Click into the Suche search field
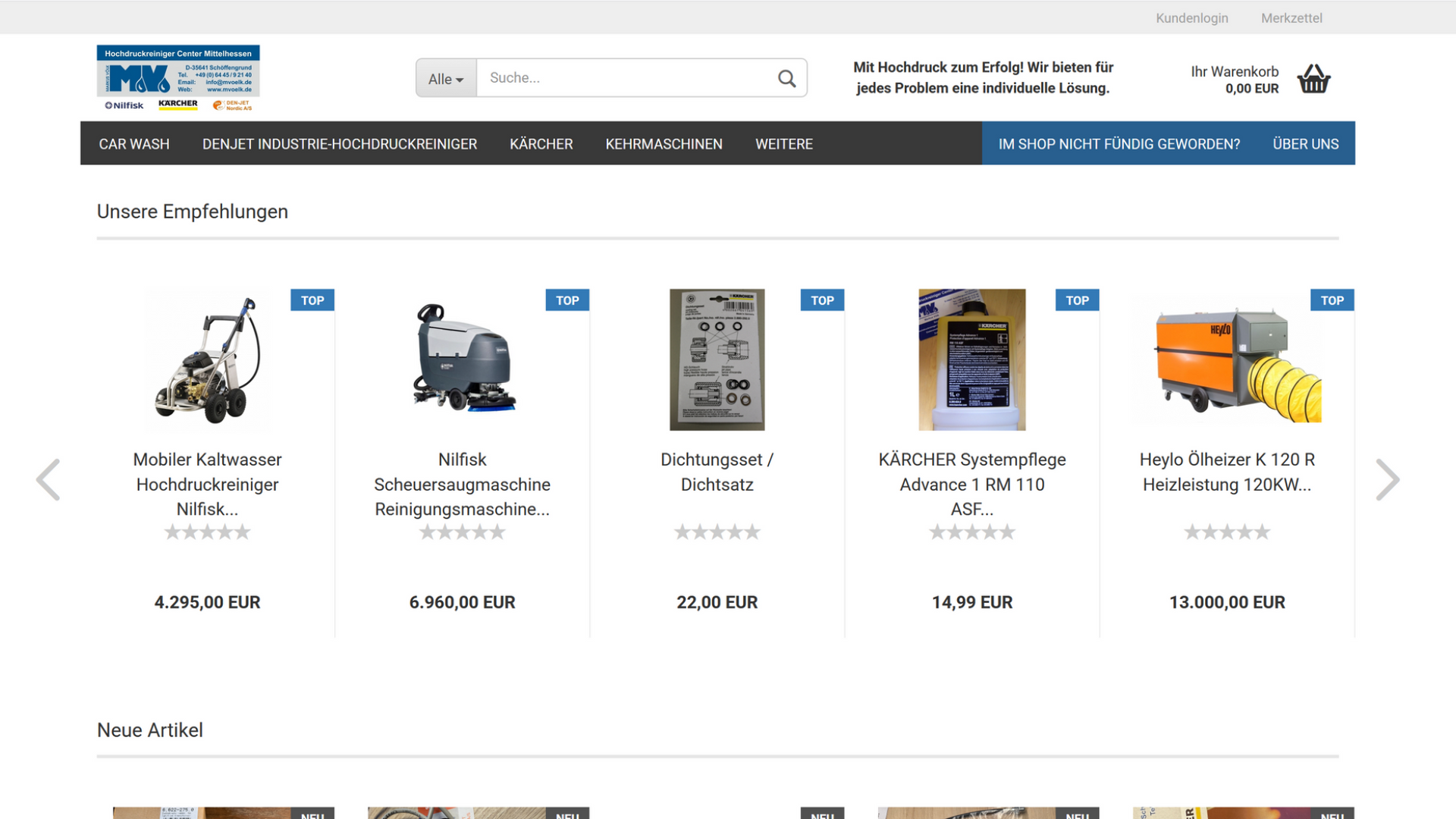 [x=623, y=78]
